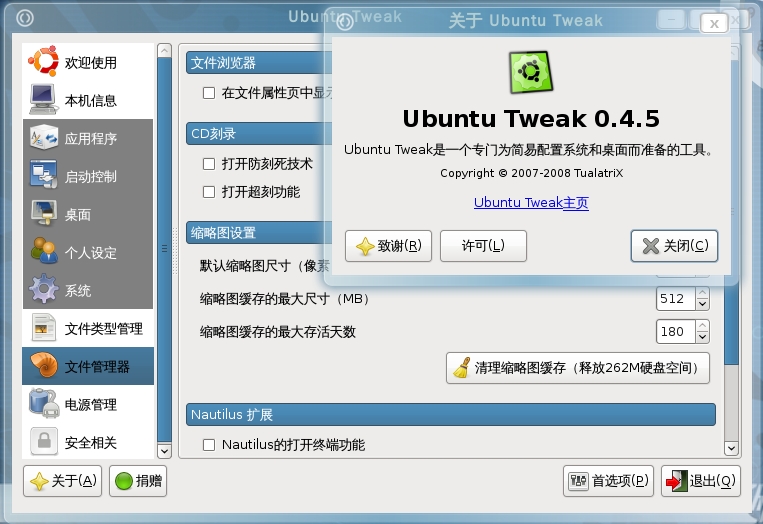Screen dimensions: 763x524
Task: Increase 缩略图缓存的最大存活天数 with up arrow
Action: pyautogui.click(x=702, y=326)
